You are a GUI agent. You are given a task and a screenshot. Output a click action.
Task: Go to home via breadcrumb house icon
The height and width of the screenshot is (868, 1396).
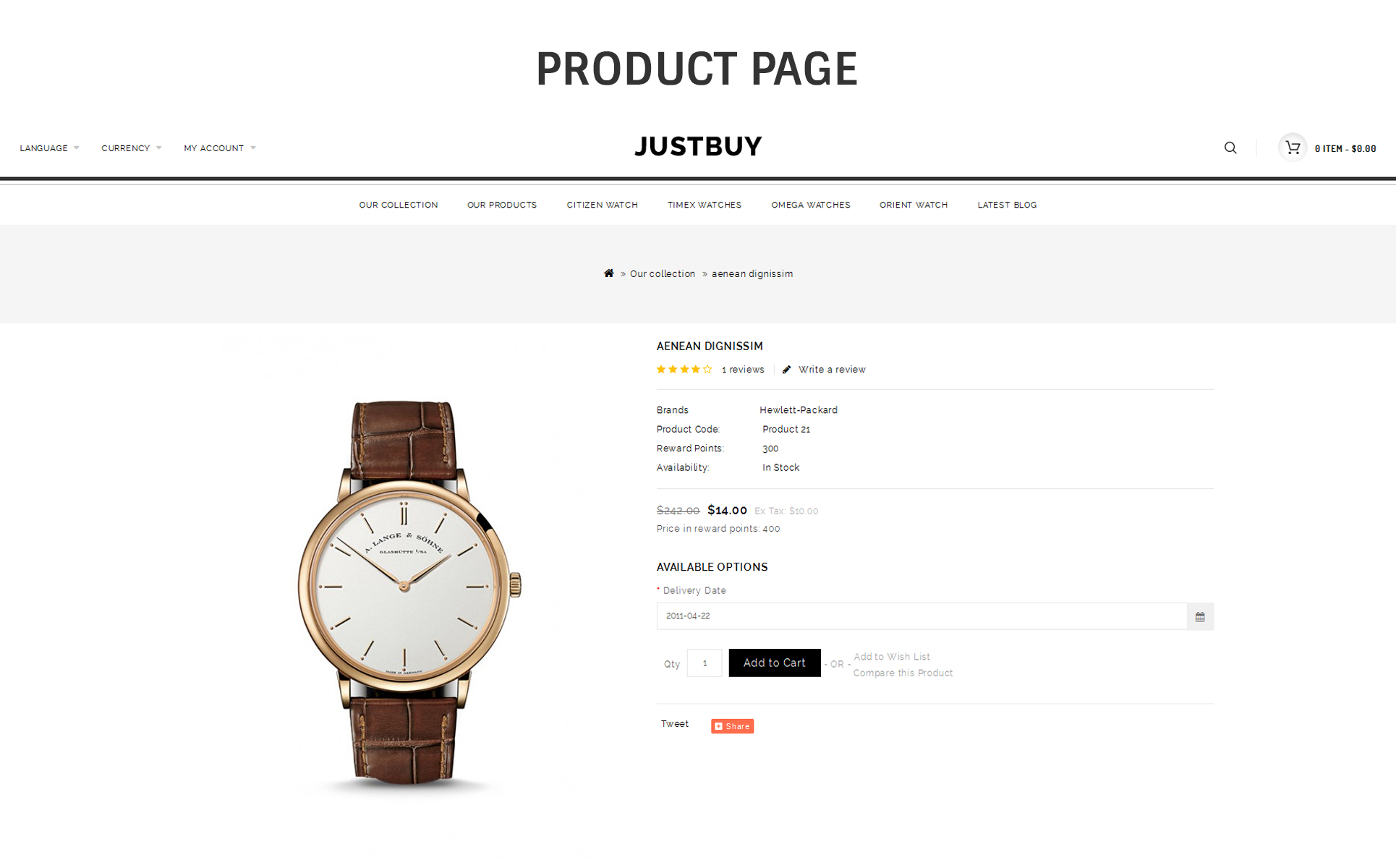(609, 273)
